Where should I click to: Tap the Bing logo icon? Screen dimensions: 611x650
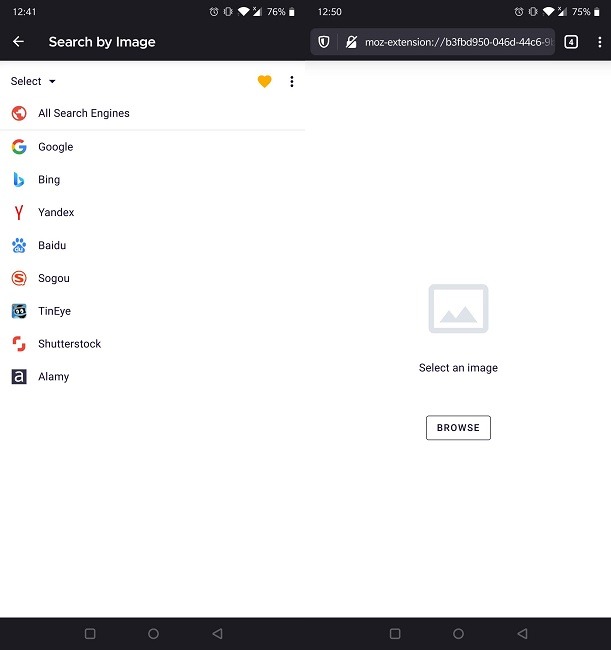pos(19,179)
